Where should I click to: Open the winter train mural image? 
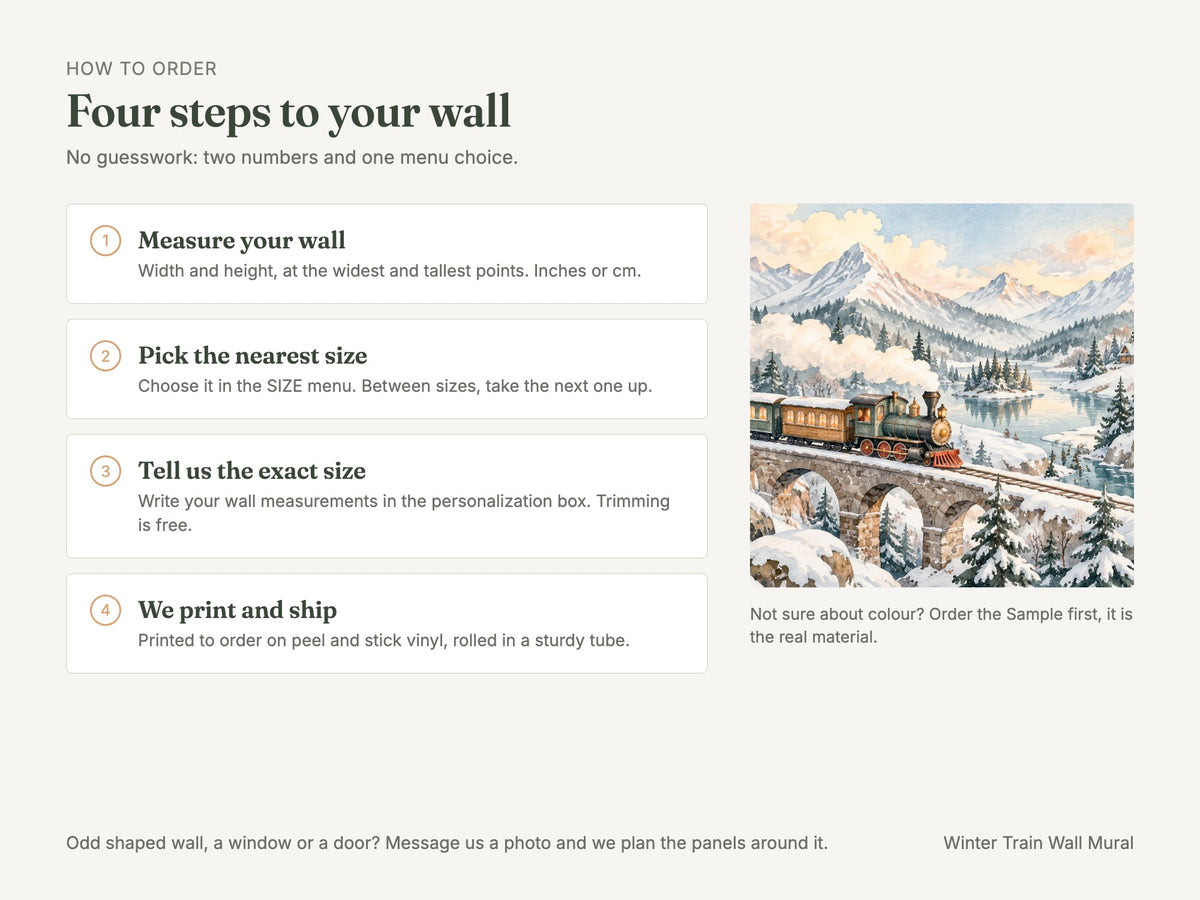click(x=942, y=395)
